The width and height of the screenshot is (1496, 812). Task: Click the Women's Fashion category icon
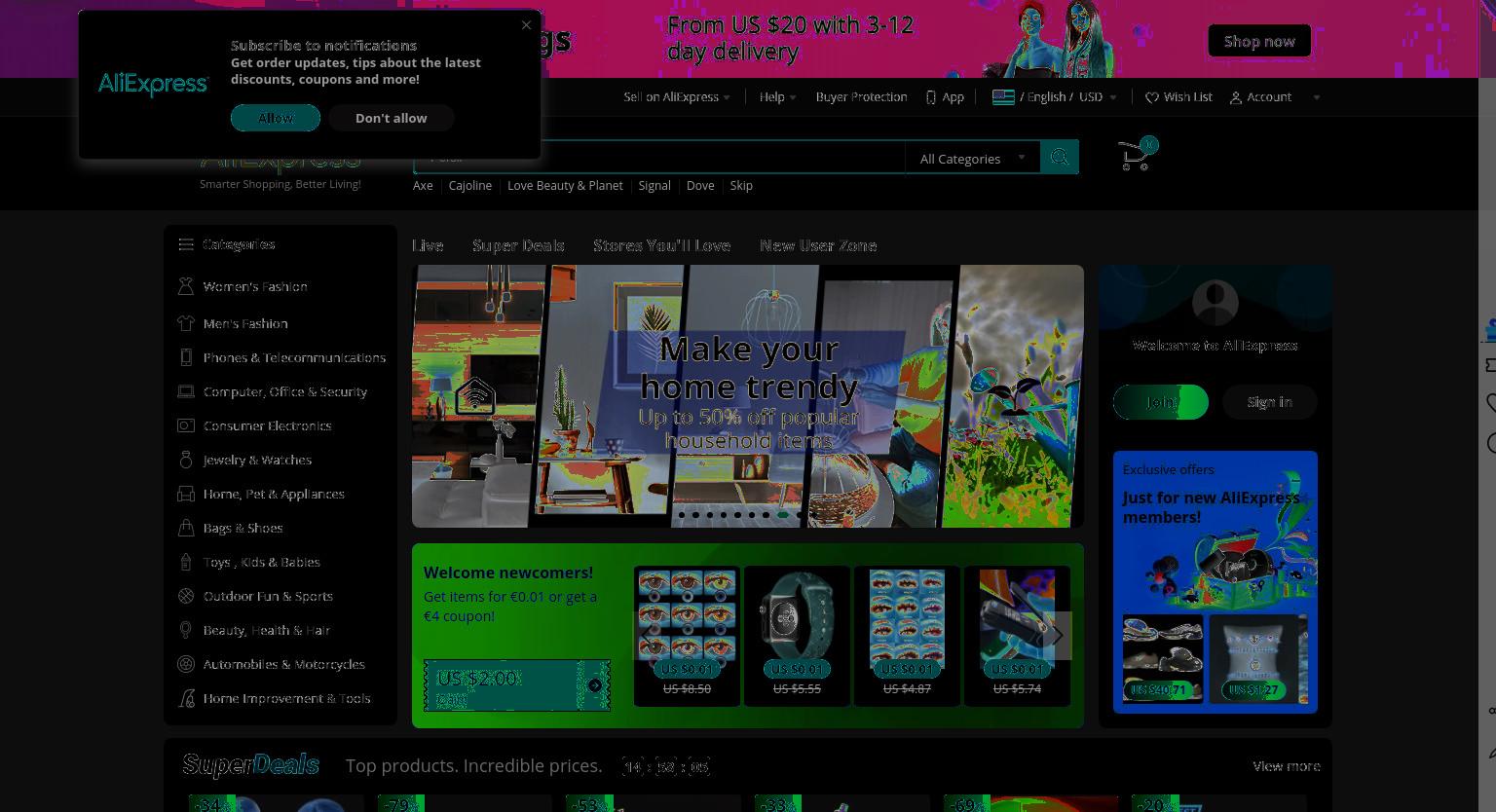186,286
